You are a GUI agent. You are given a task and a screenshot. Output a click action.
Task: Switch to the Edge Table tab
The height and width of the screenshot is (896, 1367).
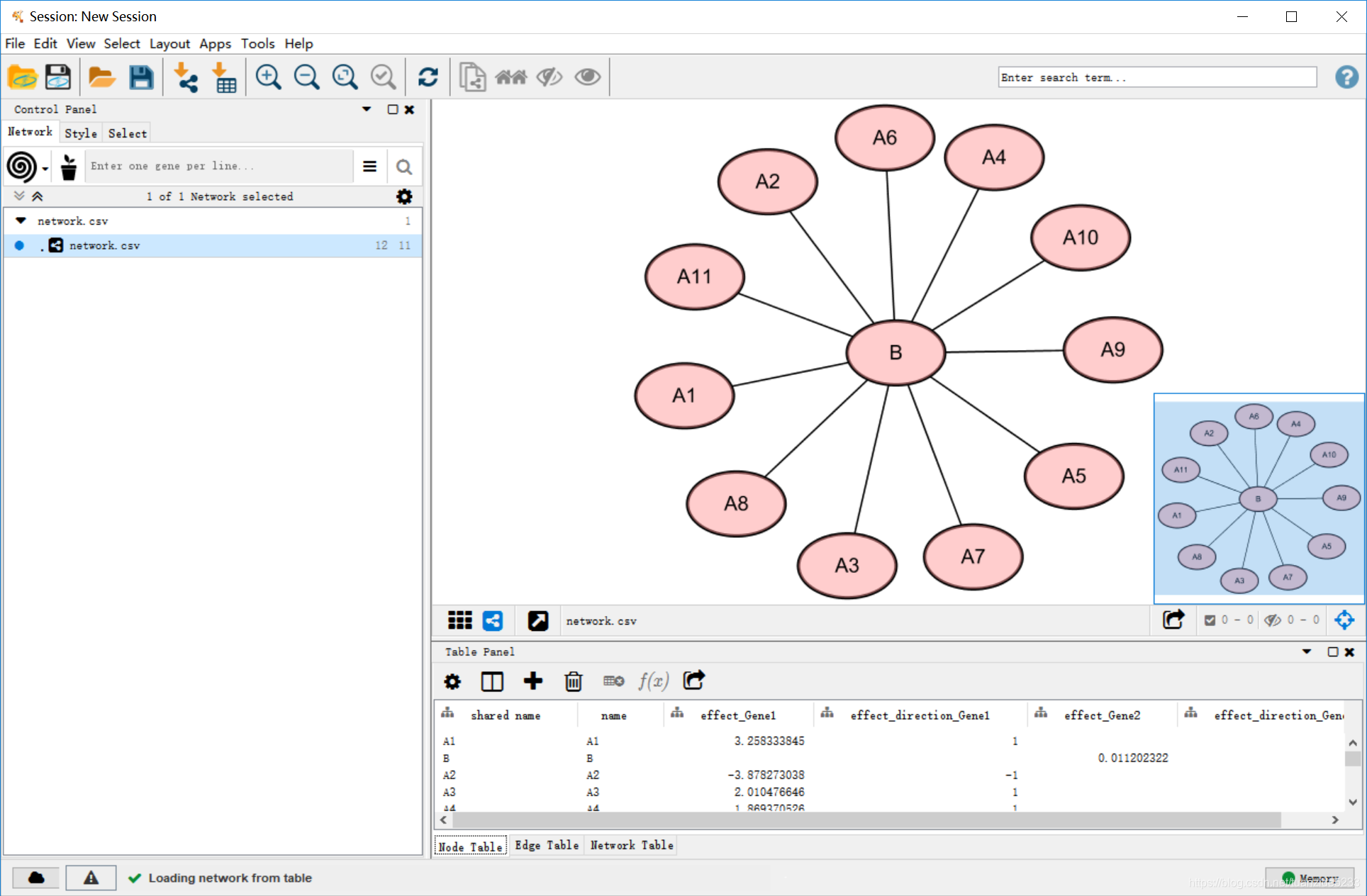546,845
